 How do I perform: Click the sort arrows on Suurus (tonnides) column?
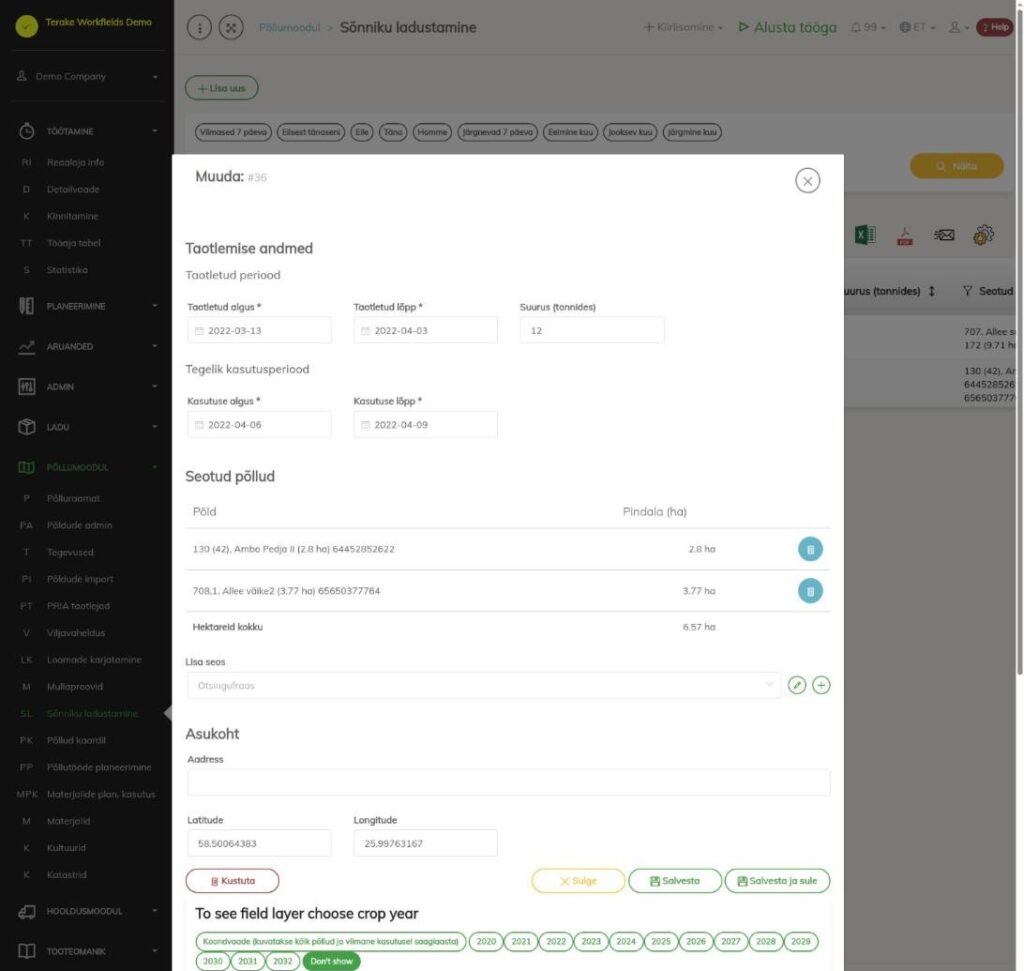click(931, 291)
